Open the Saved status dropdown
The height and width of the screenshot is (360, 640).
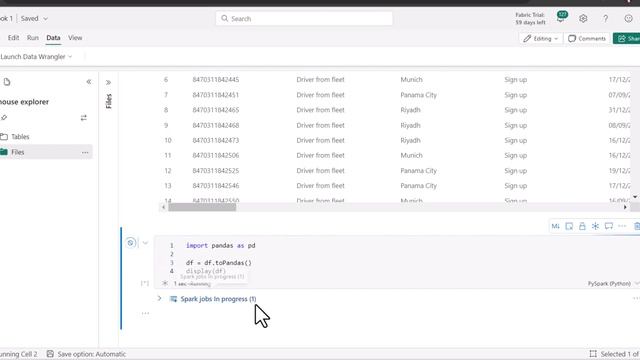[34, 19]
